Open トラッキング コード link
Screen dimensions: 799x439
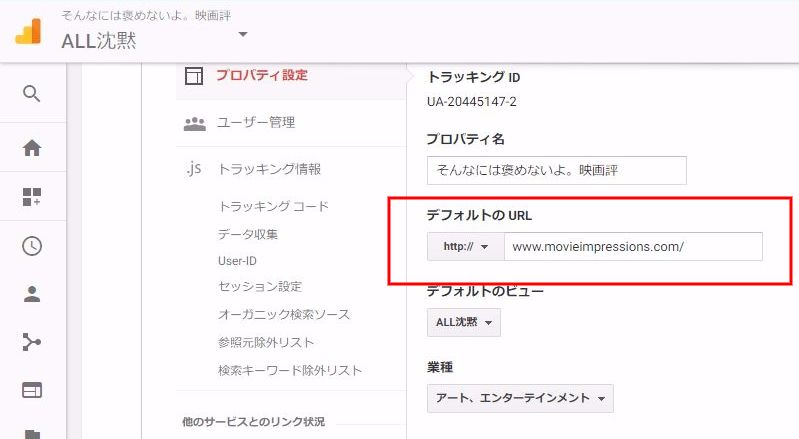pos(274,206)
